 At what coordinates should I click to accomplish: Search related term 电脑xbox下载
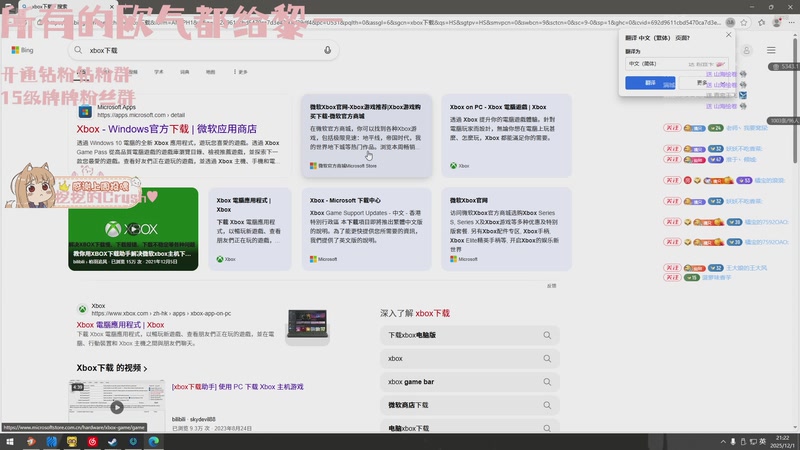pos(469,428)
